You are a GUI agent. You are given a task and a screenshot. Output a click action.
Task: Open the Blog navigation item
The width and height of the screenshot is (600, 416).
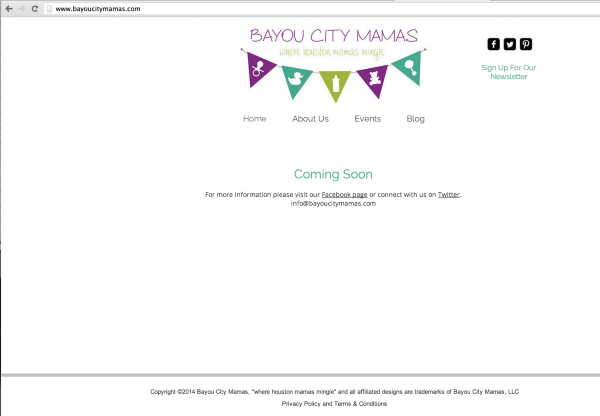415,119
